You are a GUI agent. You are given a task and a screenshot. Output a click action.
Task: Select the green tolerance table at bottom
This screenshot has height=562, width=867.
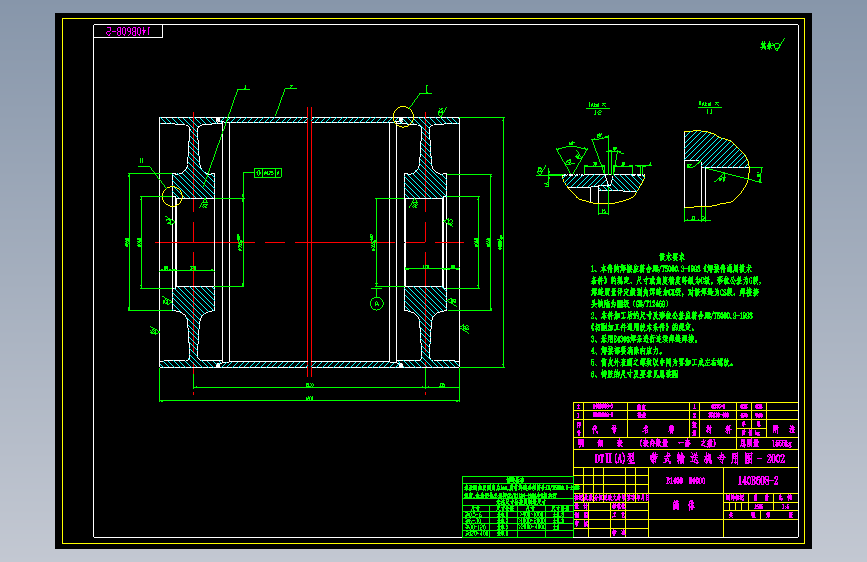518,507
